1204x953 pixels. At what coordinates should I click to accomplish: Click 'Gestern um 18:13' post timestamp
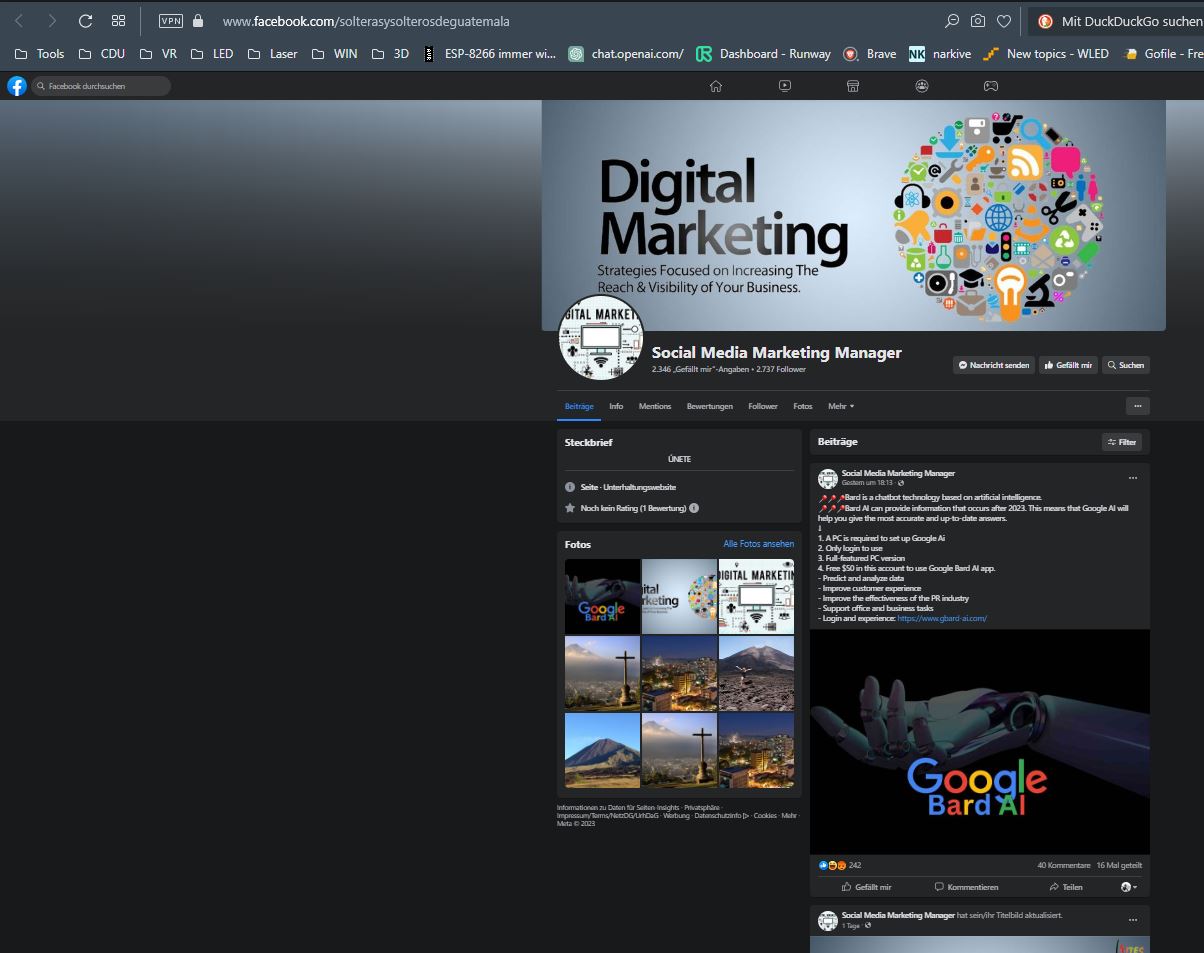pos(867,483)
